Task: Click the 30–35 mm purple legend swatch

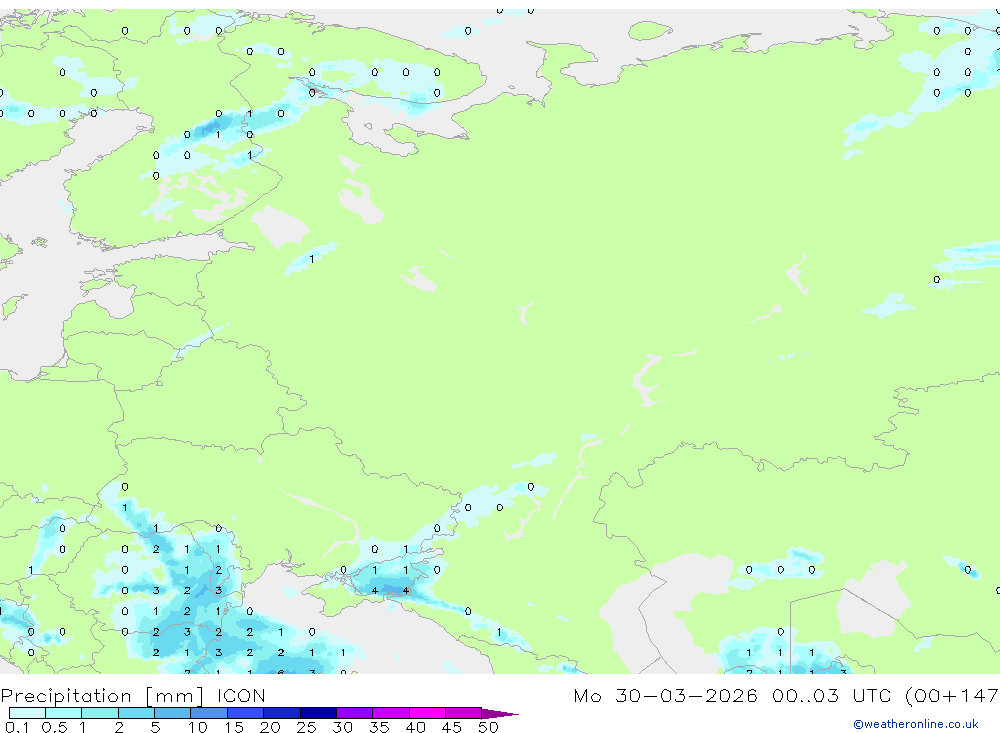Action: pyautogui.click(x=355, y=713)
